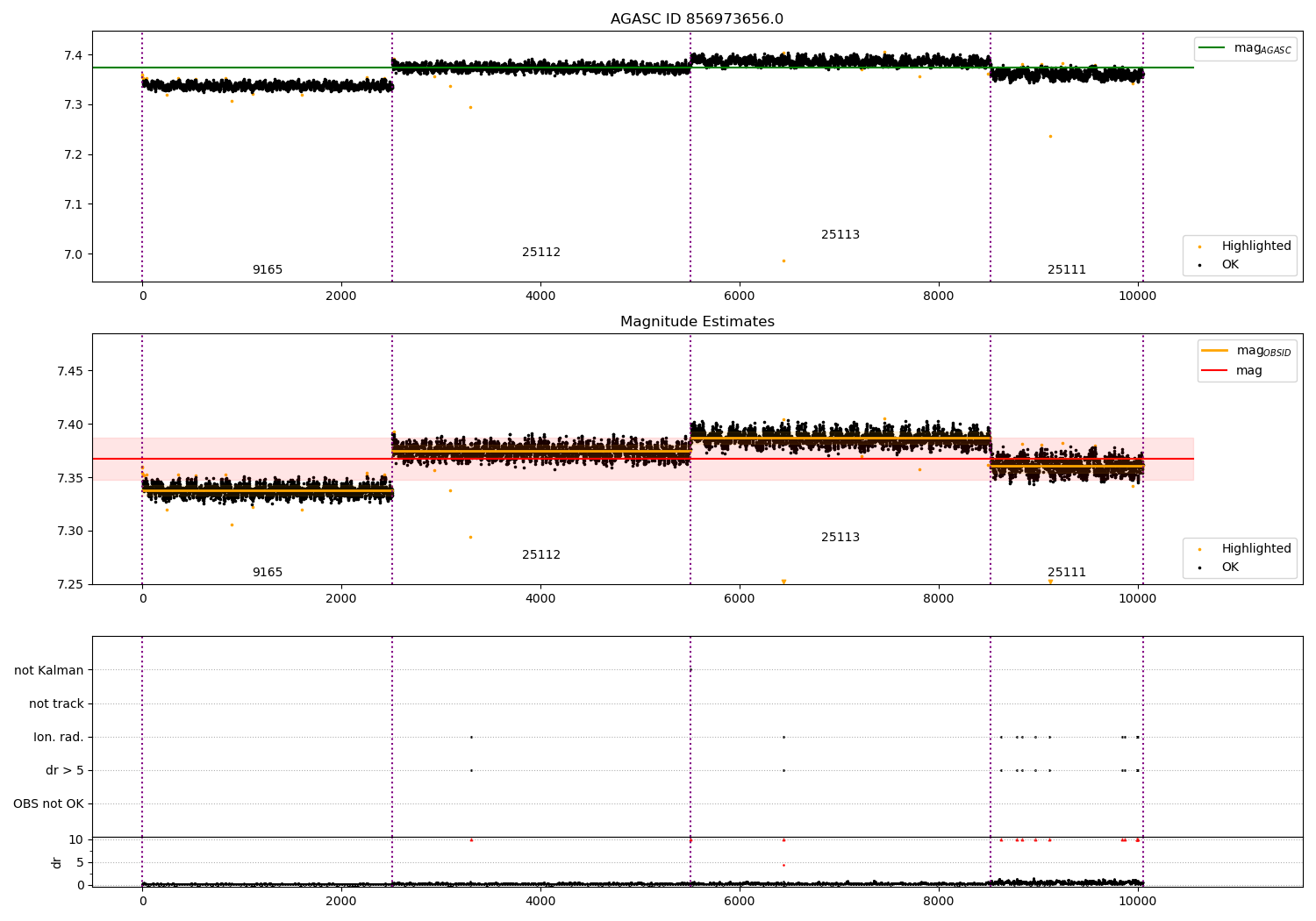Select label 25113 in Magnitude Estimates plot
1316x921 pixels.
(840, 538)
